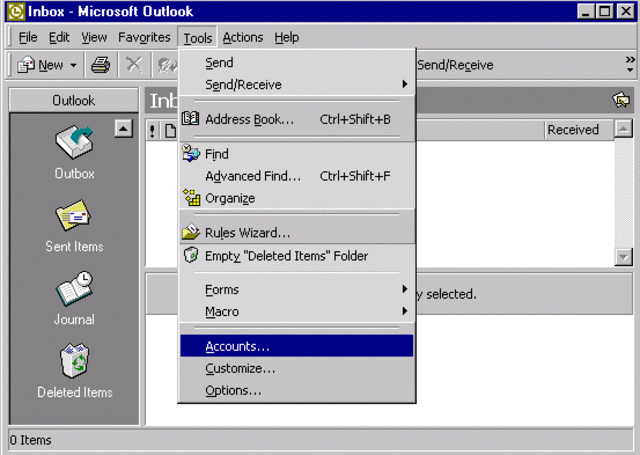Screen dimensions: 640x455
Task: Close the open Tools menu
Action: [198, 38]
